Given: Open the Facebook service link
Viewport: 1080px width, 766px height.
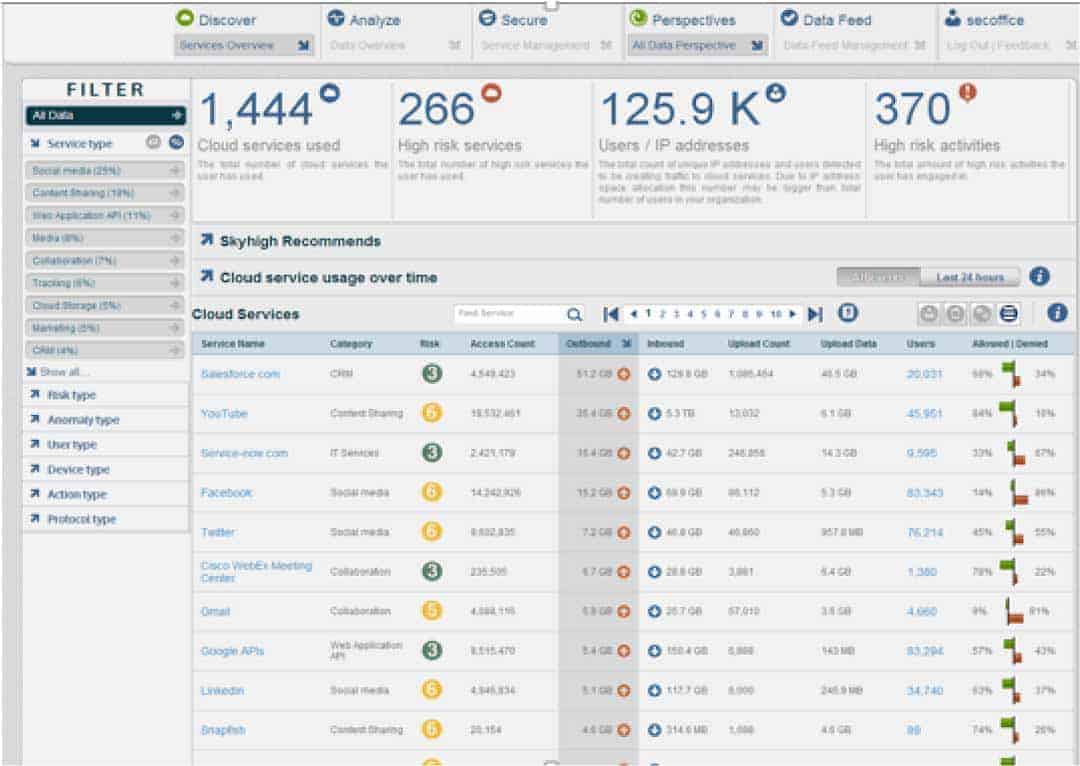Looking at the screenshot, I should click(226, 493).
